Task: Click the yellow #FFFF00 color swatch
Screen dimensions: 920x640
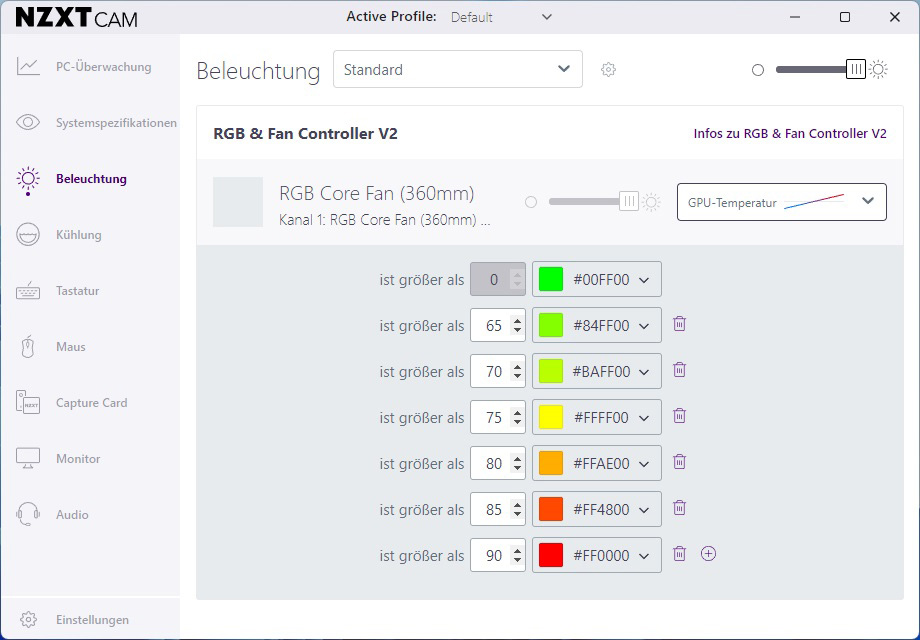Action: coord(551,417)
